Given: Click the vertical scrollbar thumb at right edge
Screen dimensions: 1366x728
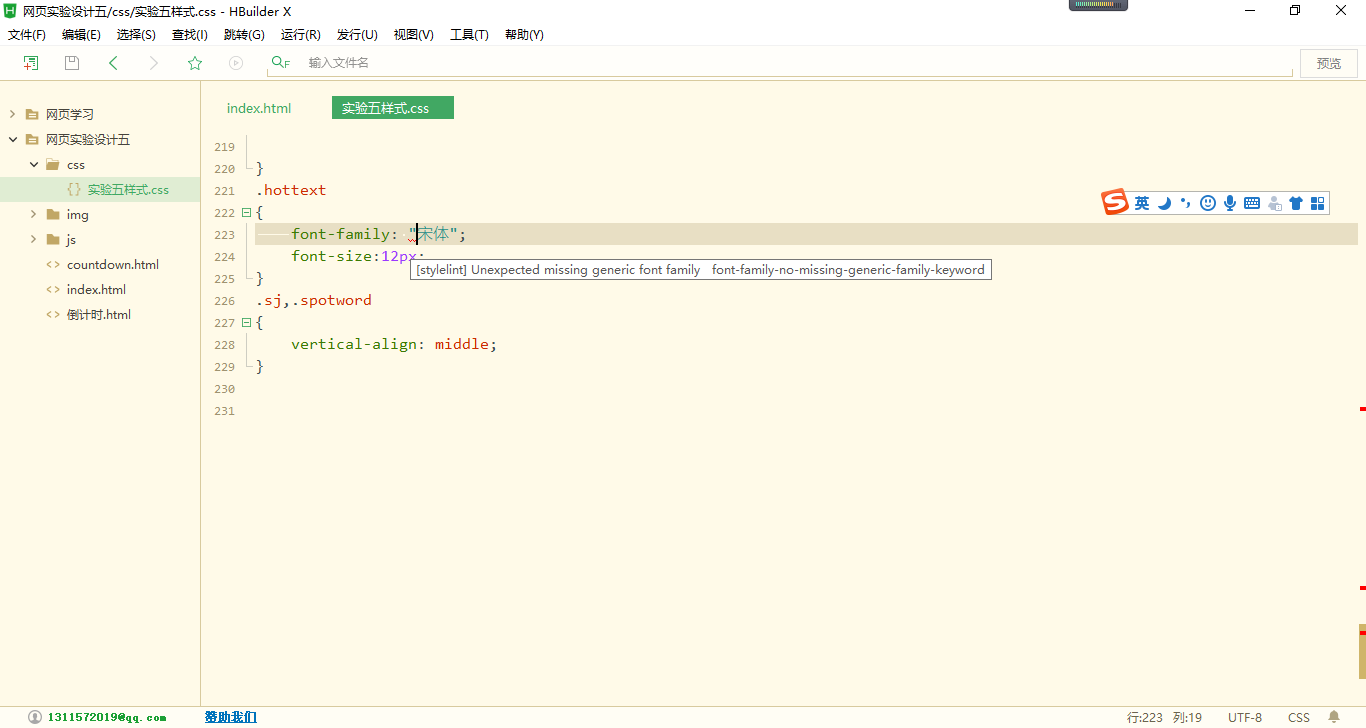Looking at the screenshot, I should tap(1361, 652).
